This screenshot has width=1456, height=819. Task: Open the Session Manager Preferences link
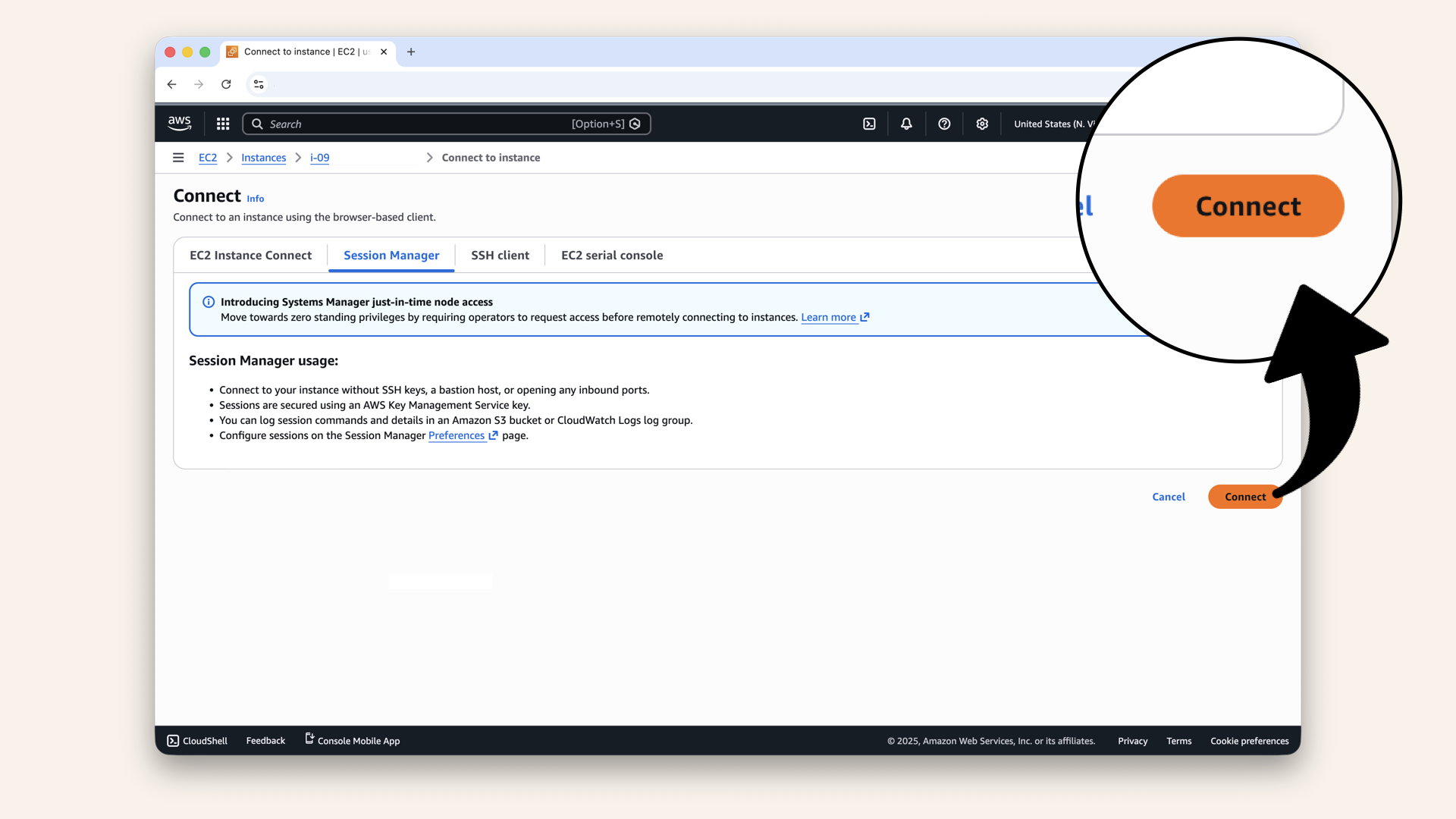[457, 435]
